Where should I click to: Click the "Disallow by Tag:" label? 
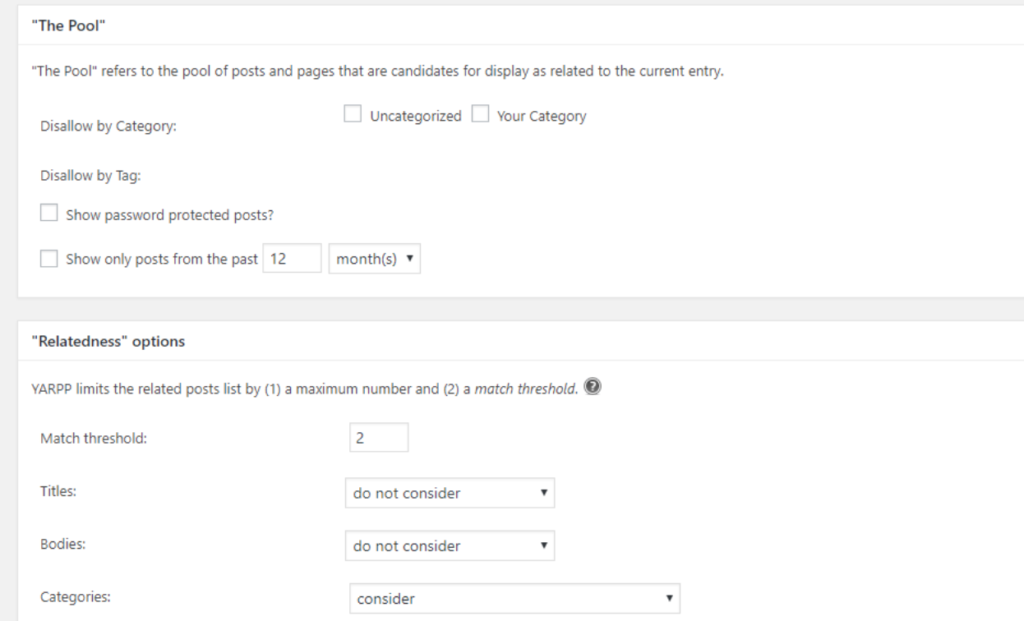(x=91, y=176)
